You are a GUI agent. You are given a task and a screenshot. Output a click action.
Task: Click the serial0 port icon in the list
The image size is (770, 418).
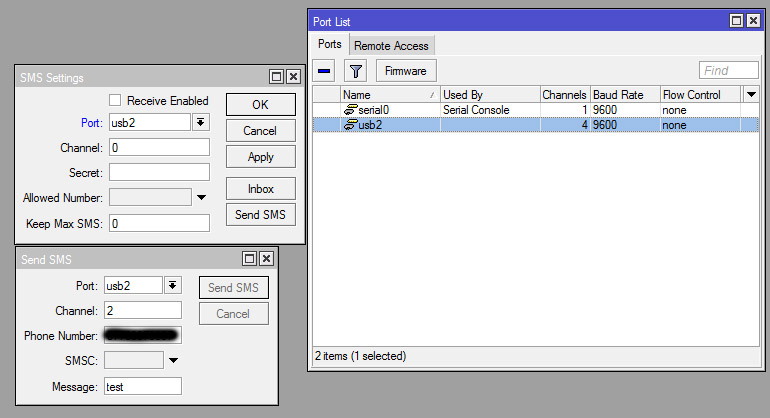350,110
